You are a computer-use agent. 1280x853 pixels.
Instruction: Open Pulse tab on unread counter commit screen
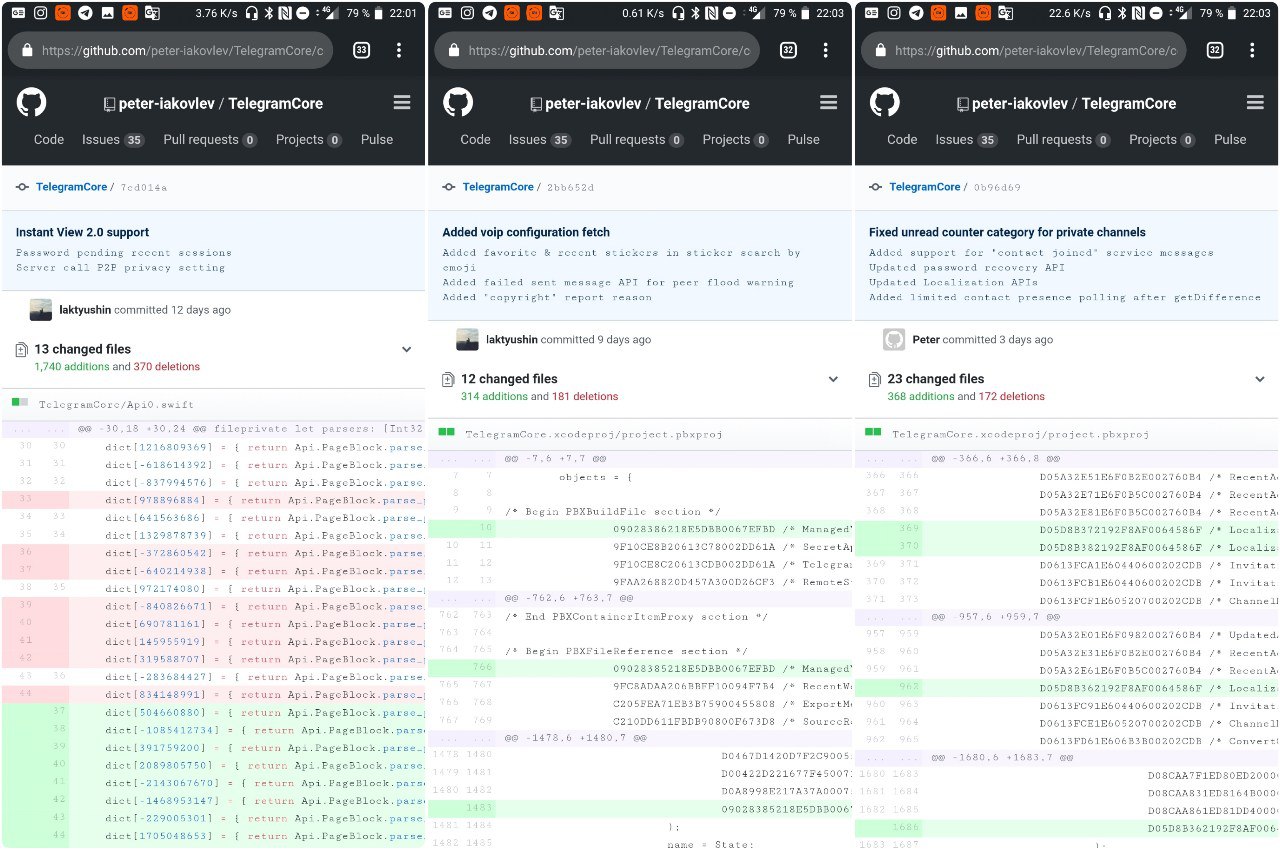coord(1230,140)
